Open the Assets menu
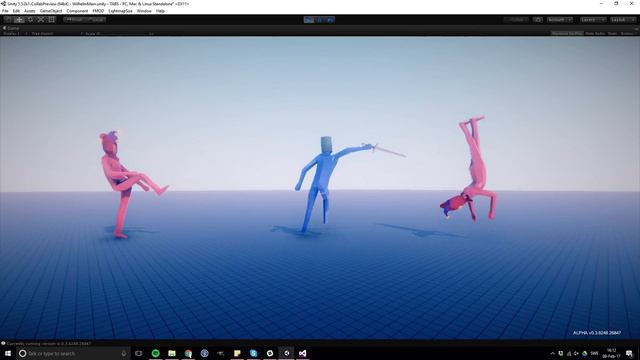Image resolution: width=640 pixels, height=360 pixels. [30, 11]
